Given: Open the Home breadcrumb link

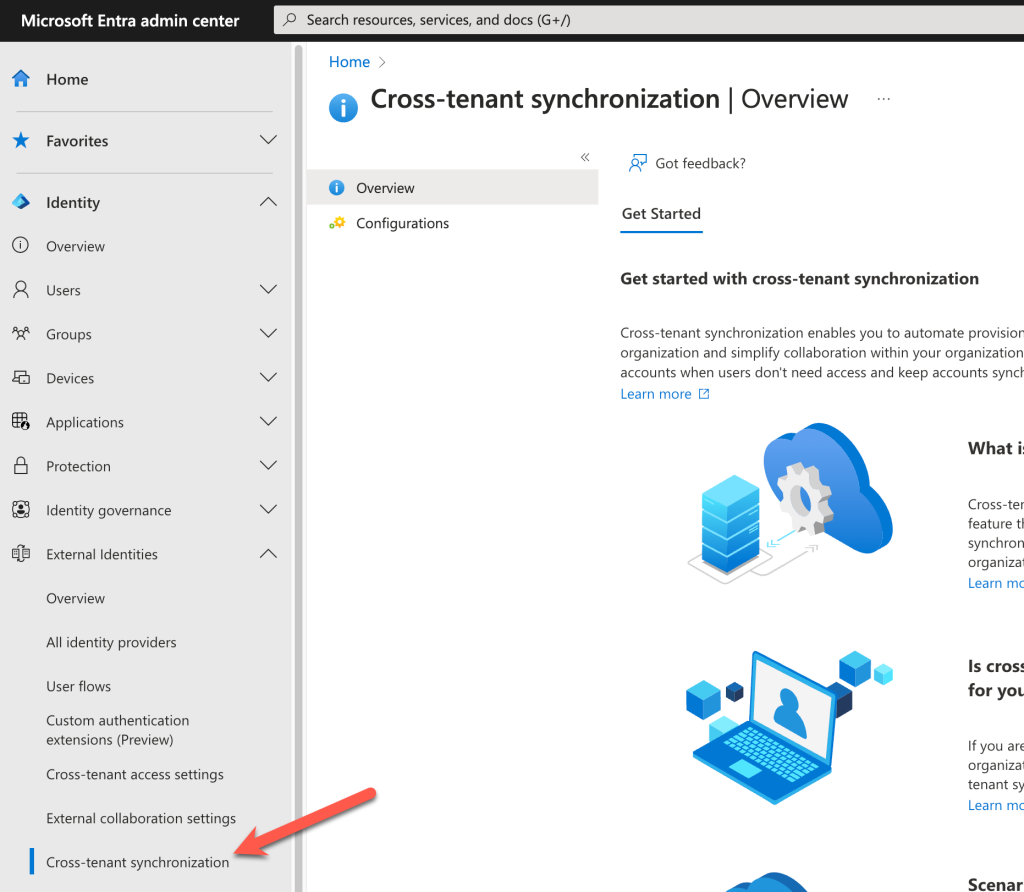Looking at the screenshot, I should [x=346, y=61].
